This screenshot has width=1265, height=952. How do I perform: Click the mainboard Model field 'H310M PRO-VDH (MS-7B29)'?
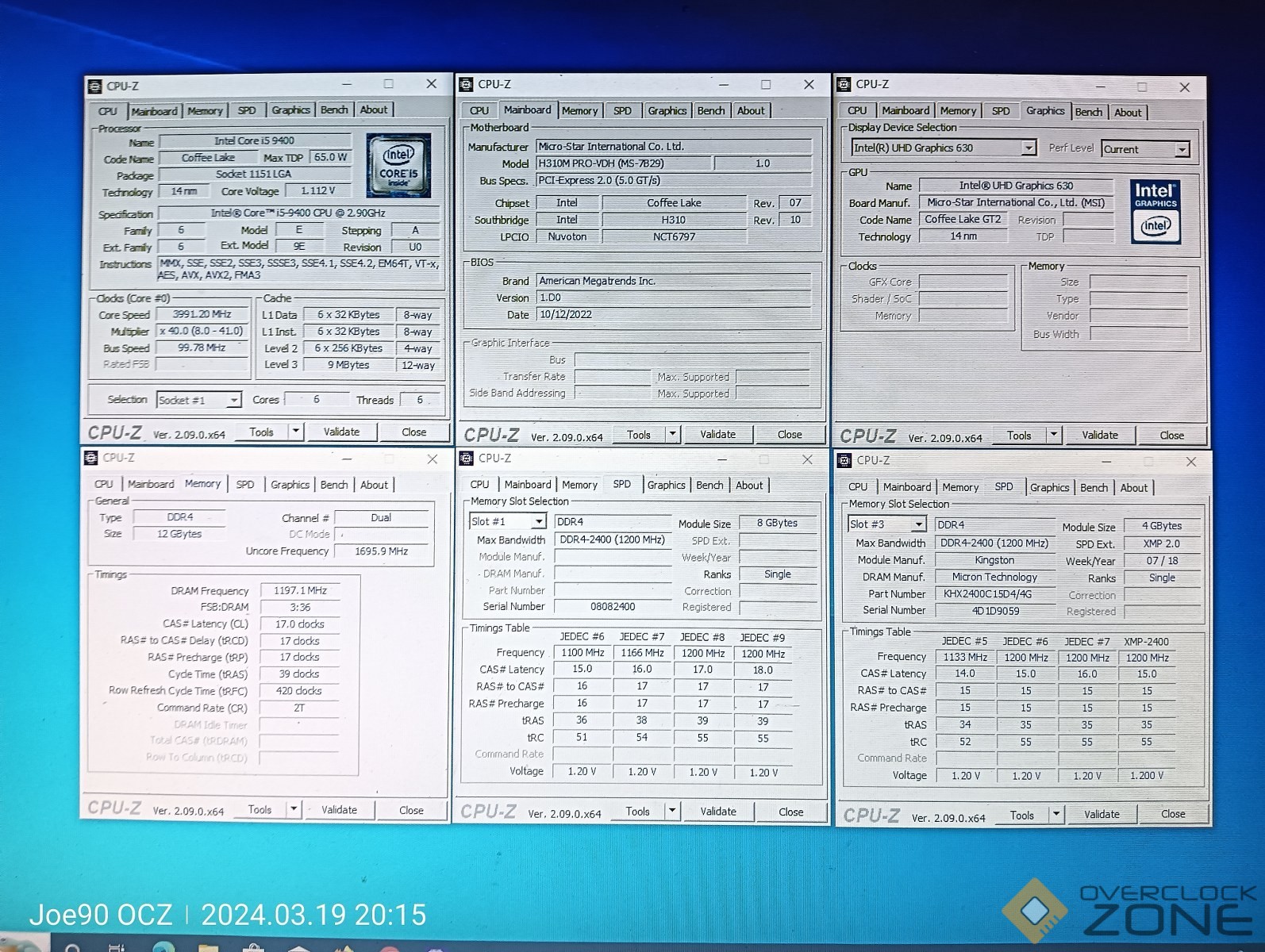point(623,163)
